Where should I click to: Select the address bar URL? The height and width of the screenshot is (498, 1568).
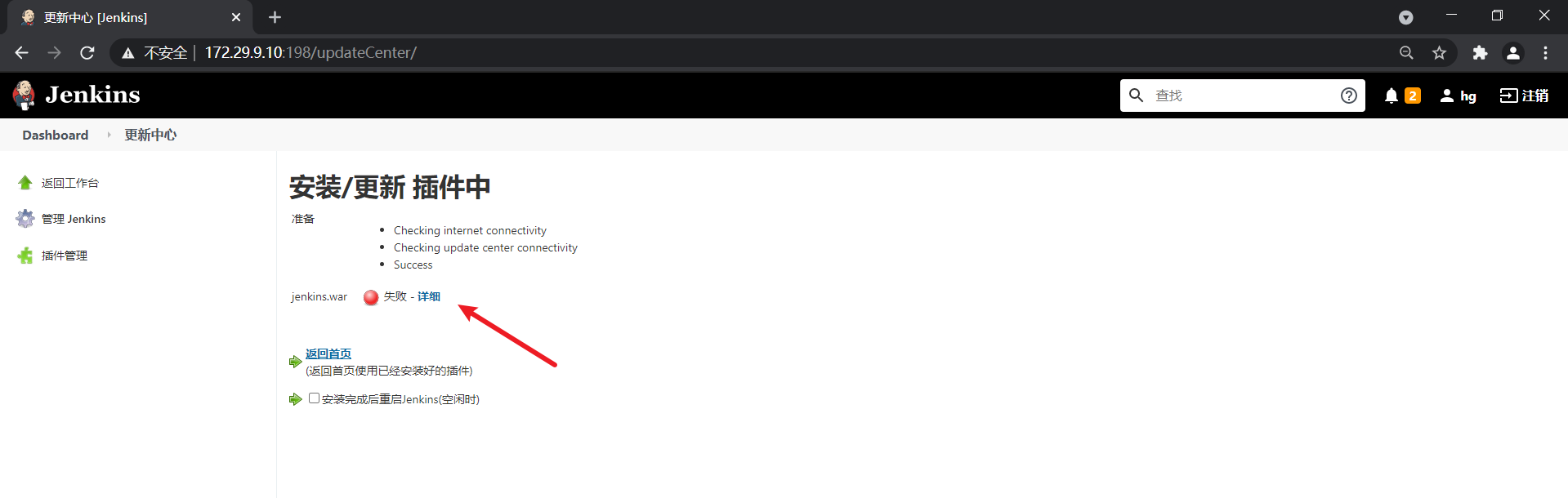(x=310, y=53)
